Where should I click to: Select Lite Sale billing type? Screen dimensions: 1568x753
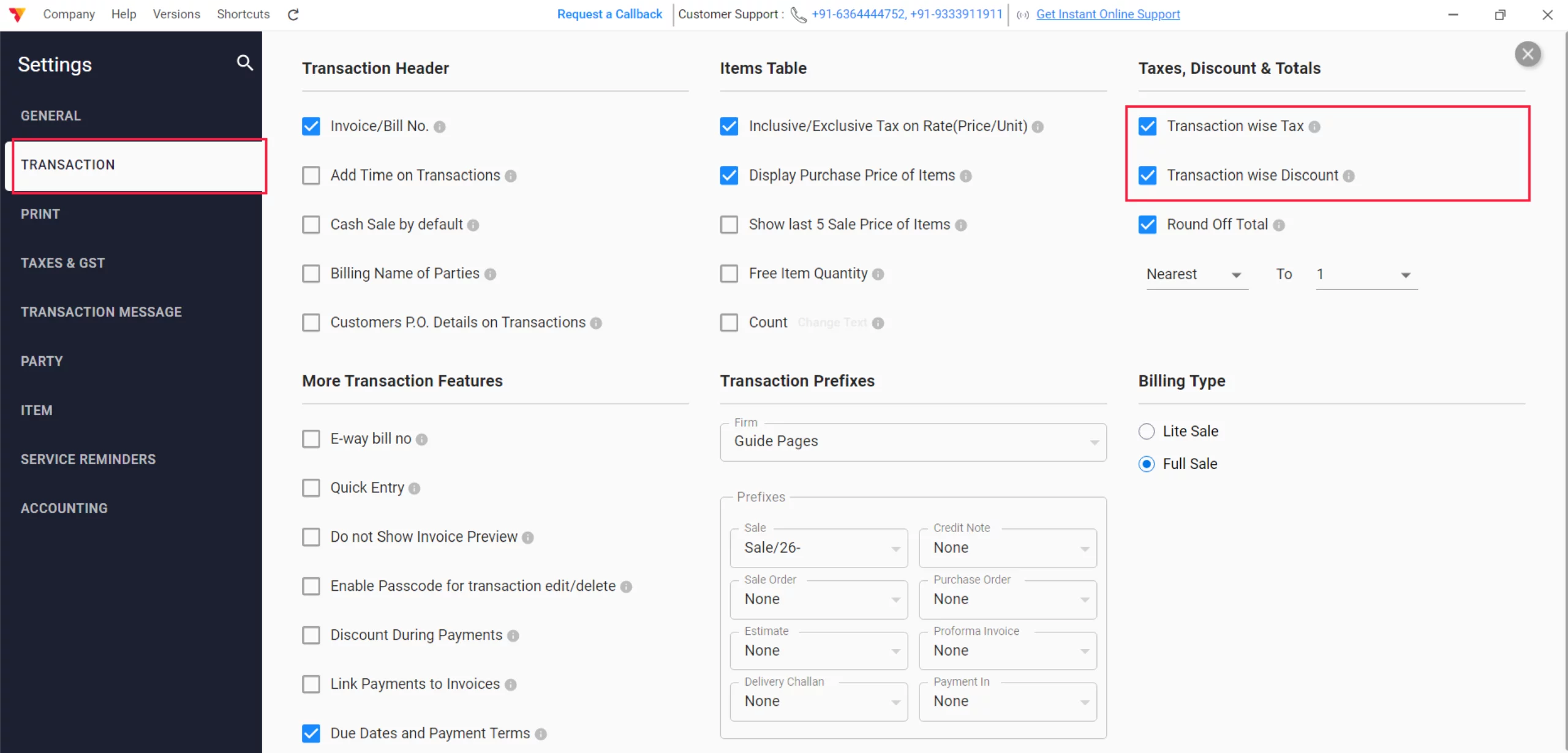1147,432
